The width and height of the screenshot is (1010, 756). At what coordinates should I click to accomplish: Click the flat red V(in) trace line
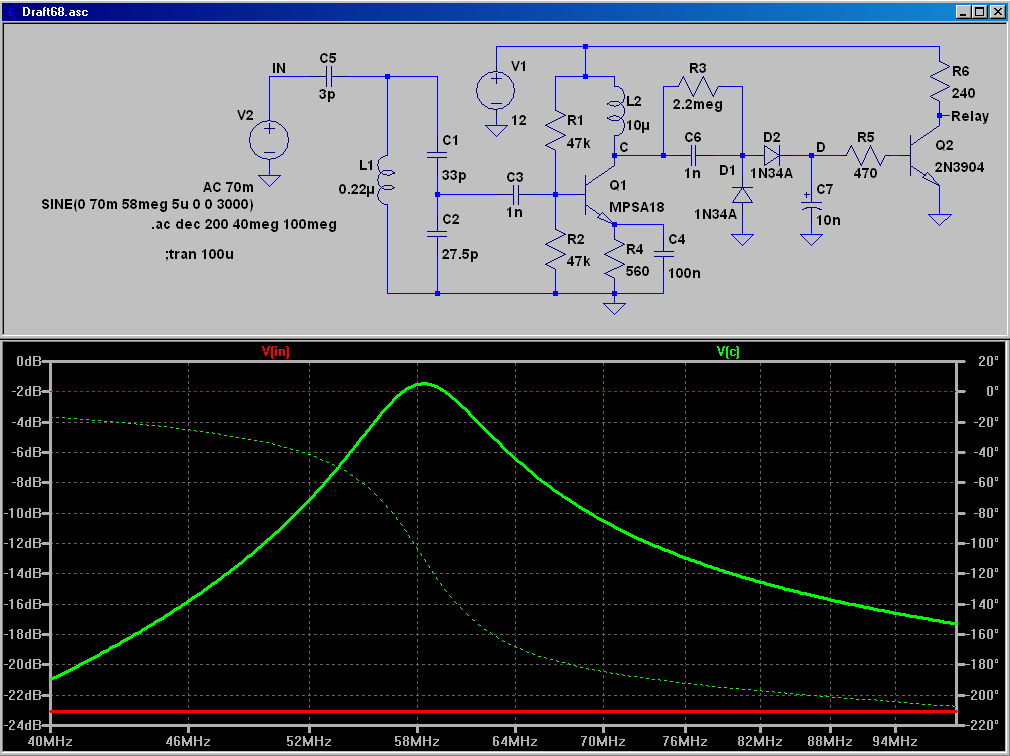(504, 711)
